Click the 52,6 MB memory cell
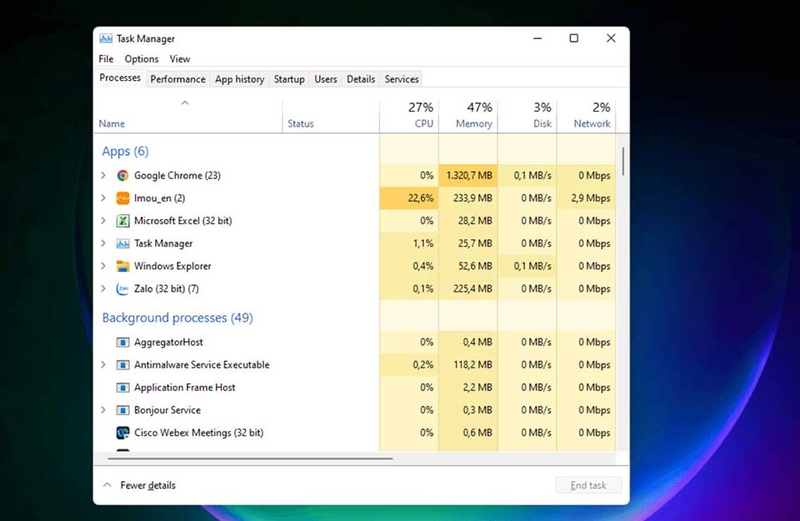Screen dimensions: 800x521 click(x=468, y=266)
